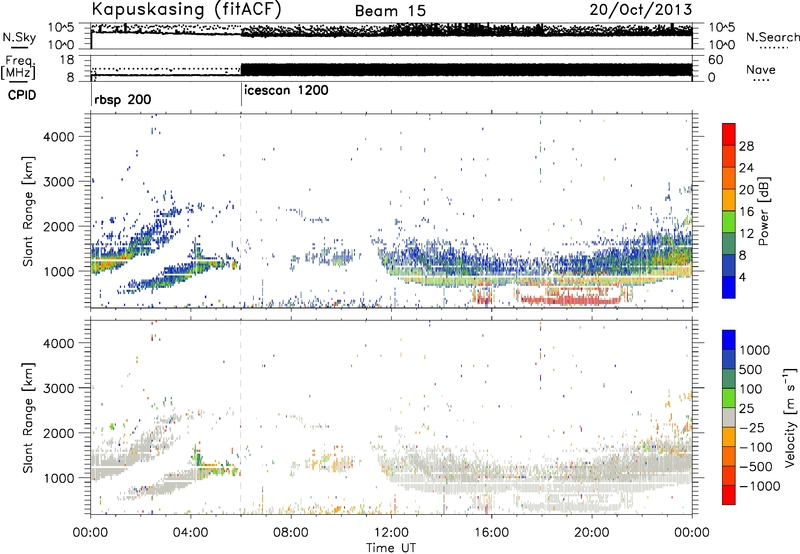
Task: Click the 'Power [dB]' colorbar title
Action: [x=764, y=211]
